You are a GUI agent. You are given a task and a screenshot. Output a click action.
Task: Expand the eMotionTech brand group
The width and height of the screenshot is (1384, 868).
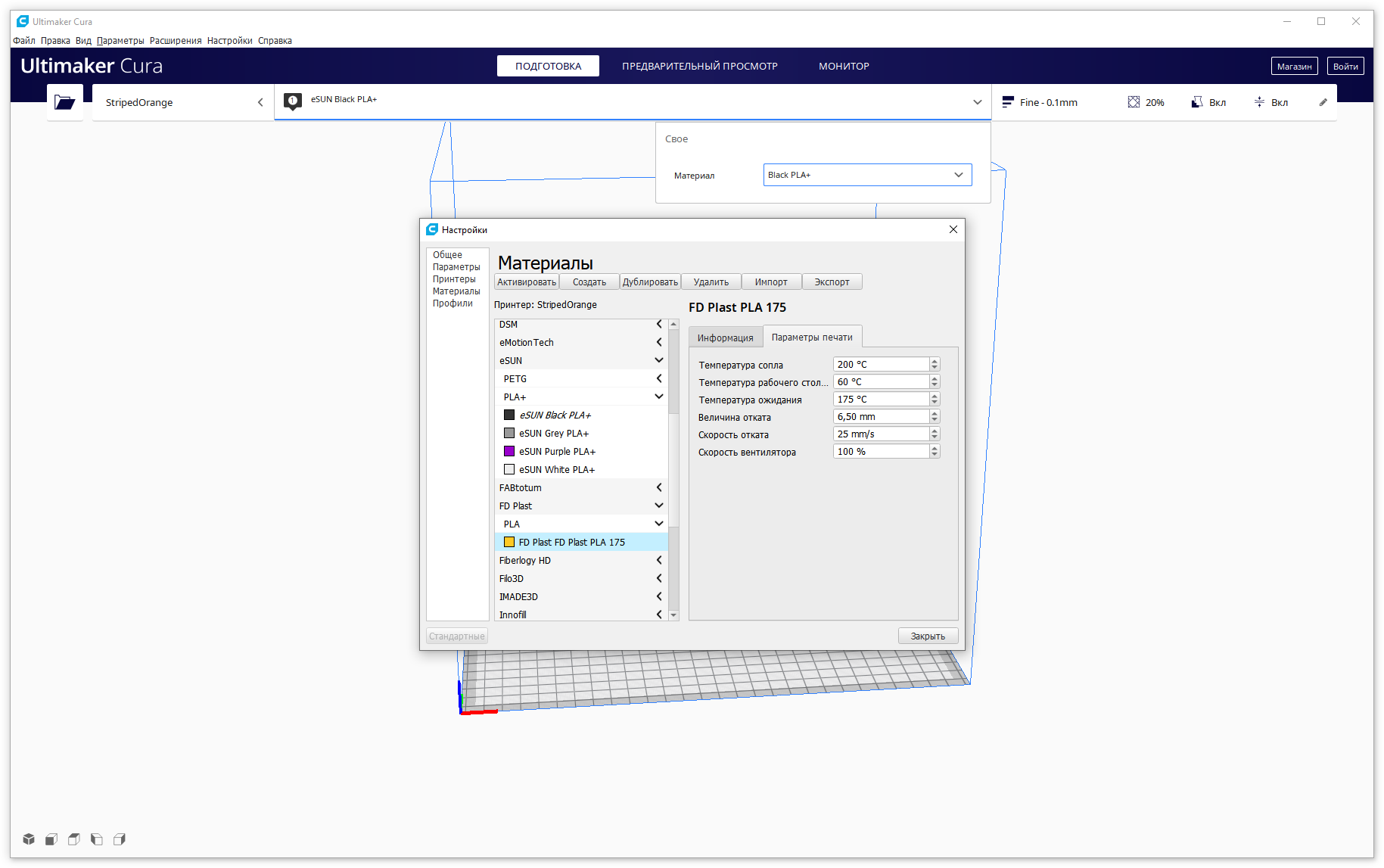pyautogui.click(x=659, y=342)
